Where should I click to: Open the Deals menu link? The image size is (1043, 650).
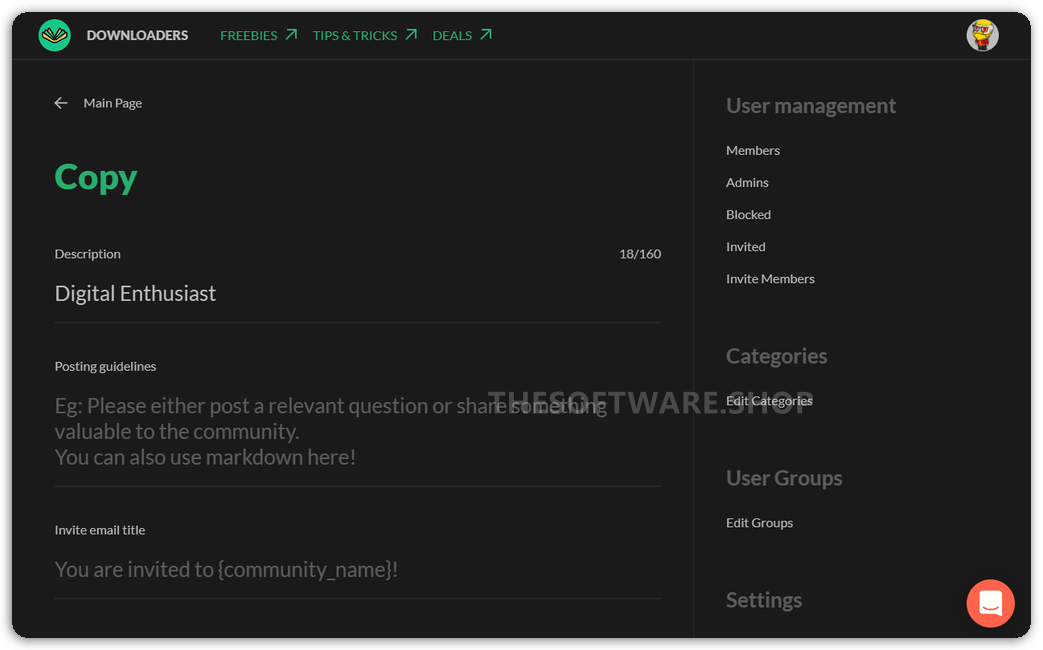pyautogui.click(x=452, y=35)
